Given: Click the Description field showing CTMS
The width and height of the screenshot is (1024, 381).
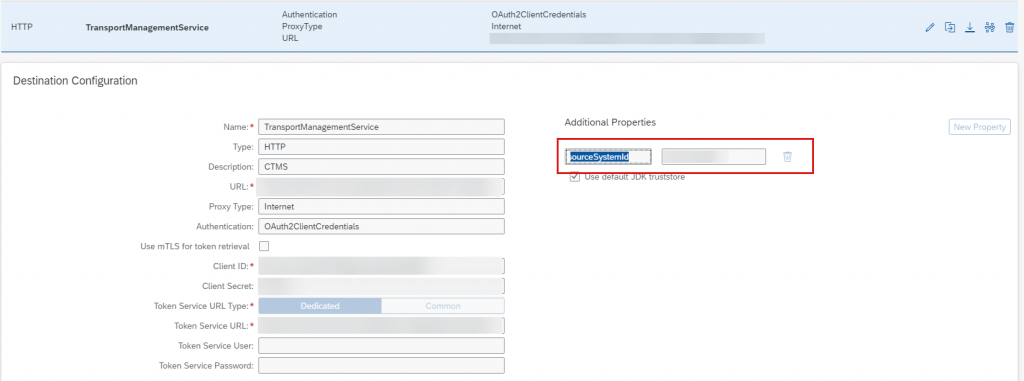Looking at the screenshot, I should (381, 167).
